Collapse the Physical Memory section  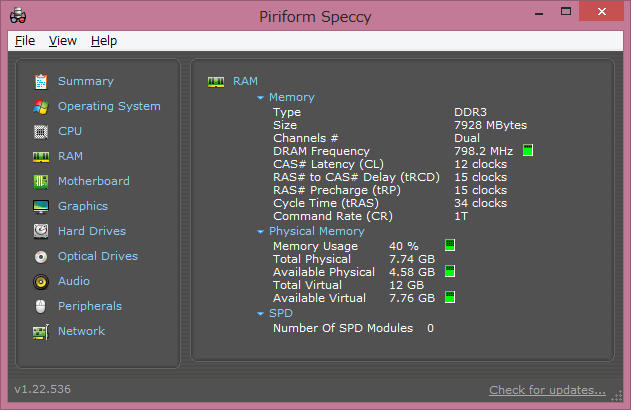260,231
